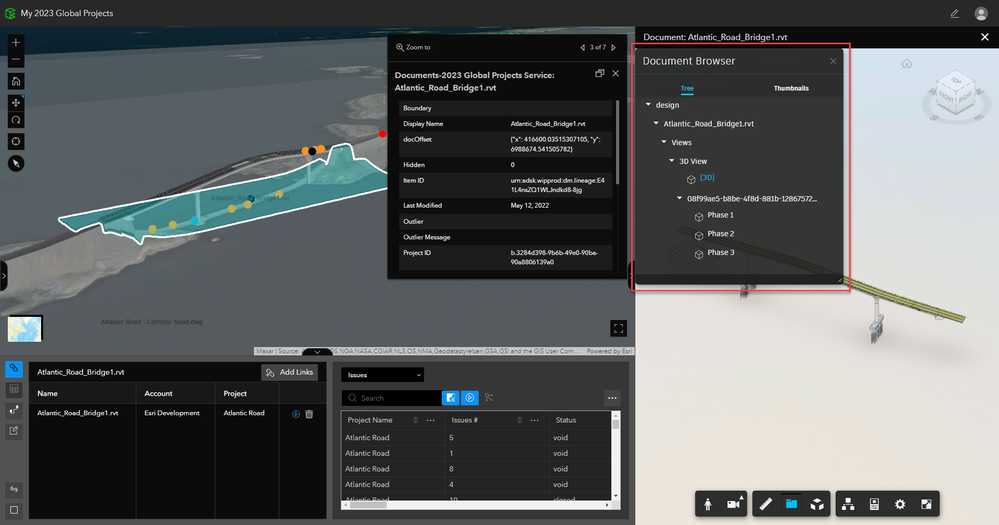Close the Documents feature popup

tap(615, 73)
